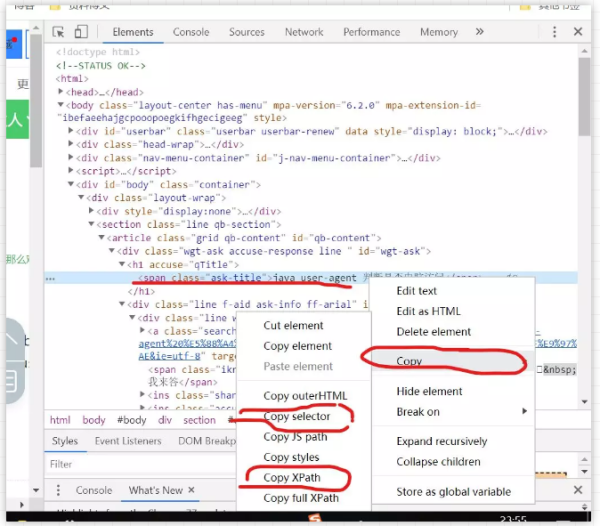Open the drawer Console tab
Screen dimensions: 600x526
(x=94, y=490)
